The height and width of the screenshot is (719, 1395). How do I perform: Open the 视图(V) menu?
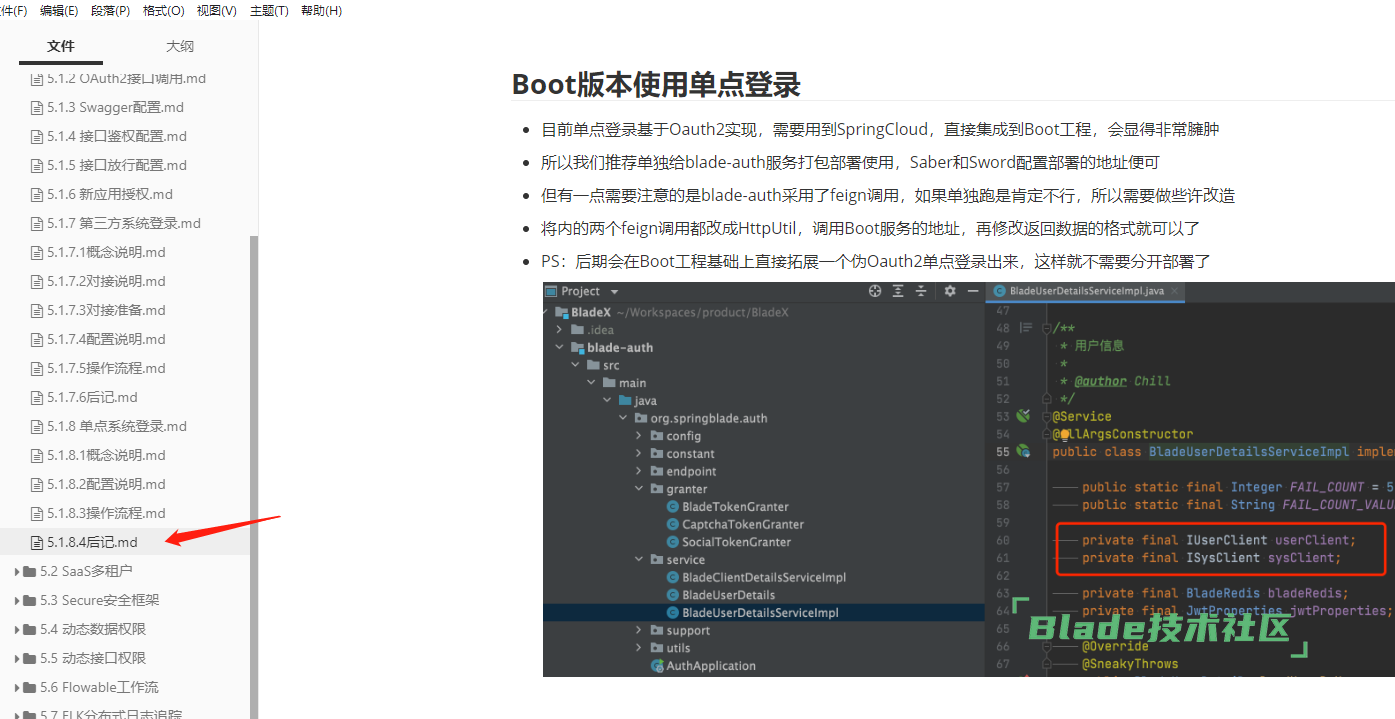[x=217, y=10]
